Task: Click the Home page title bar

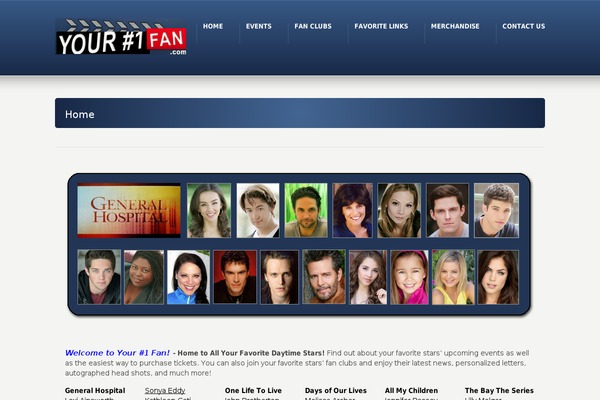Action: point(300,113)
